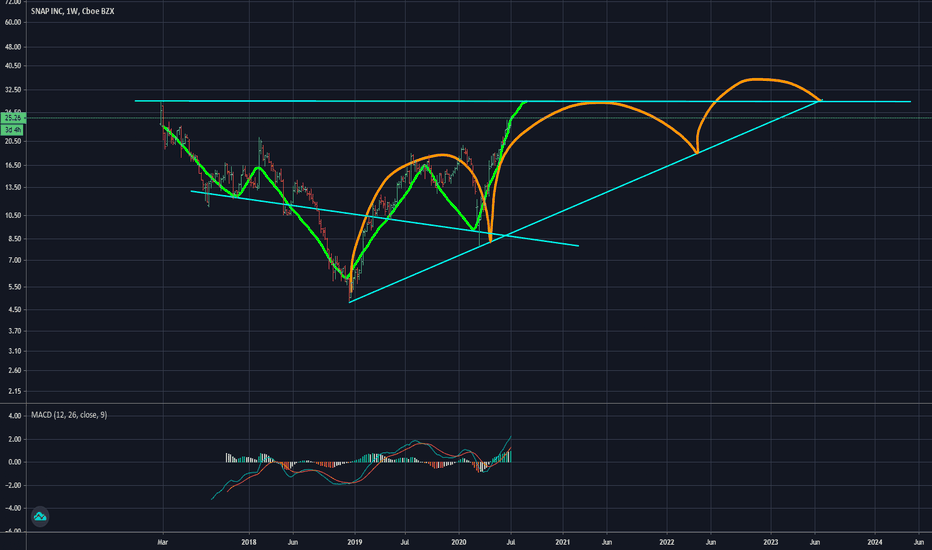Click the 20.50 price axis label
932x550 pixels.
pyautogui.click(x=12, y=142)
